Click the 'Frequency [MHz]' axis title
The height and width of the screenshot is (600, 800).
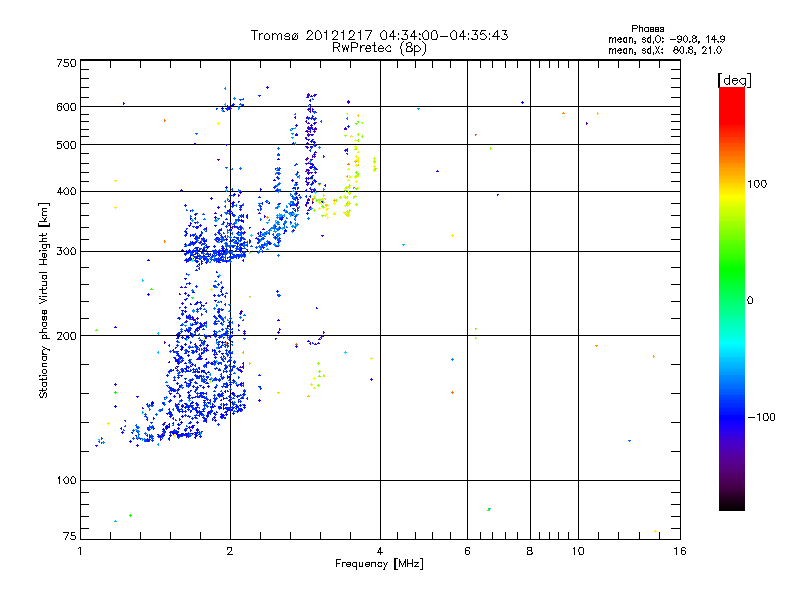379,564
